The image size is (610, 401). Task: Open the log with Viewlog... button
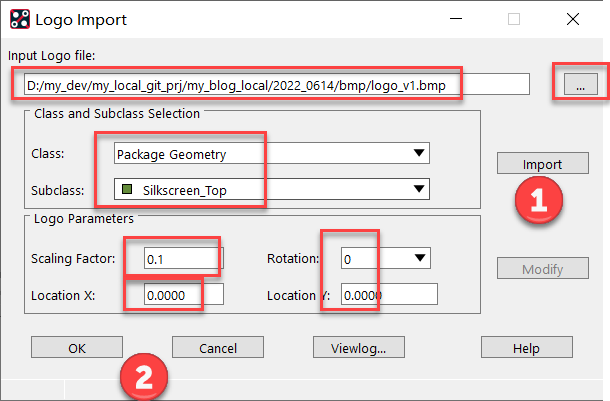(358, 348)
